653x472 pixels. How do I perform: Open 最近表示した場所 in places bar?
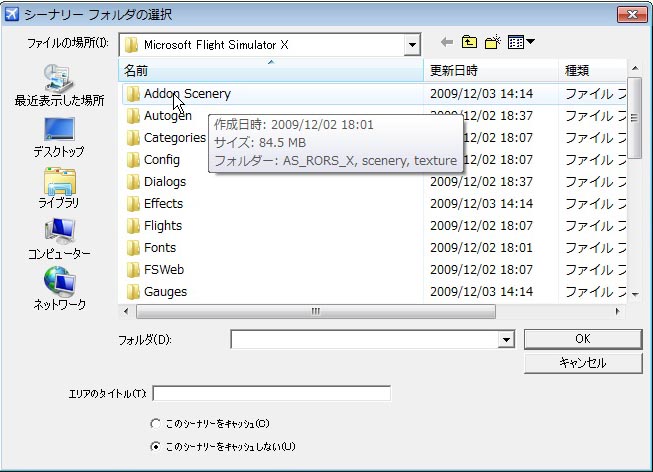click(59, 85)
